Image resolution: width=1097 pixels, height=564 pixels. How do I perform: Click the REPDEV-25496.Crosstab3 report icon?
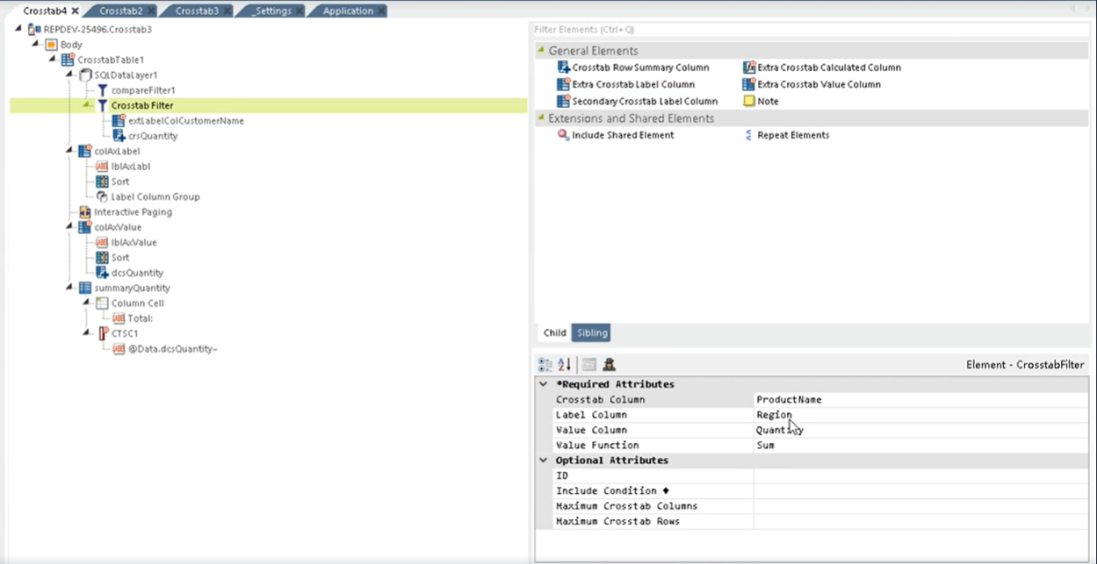click(x=34, y=29)
